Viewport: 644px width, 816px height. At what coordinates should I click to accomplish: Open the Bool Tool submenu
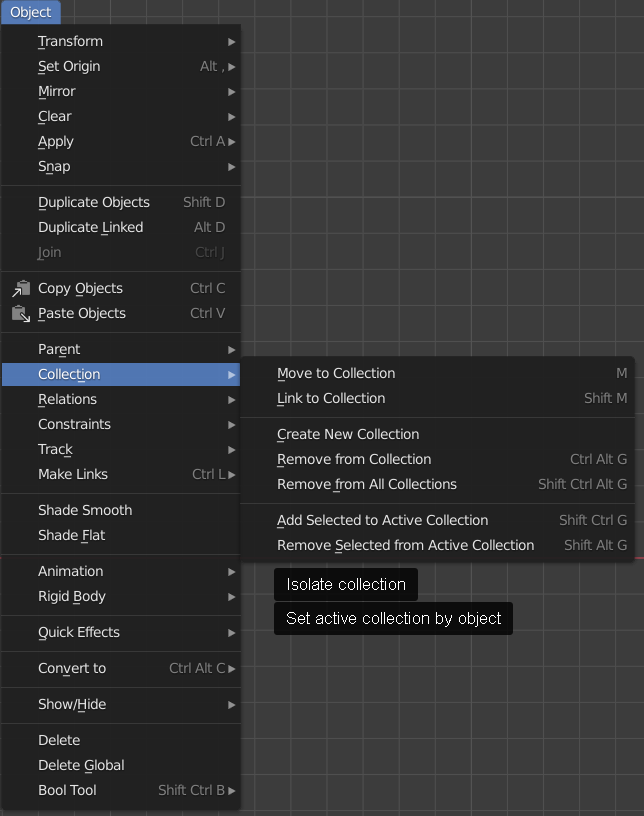pos(121,790)
